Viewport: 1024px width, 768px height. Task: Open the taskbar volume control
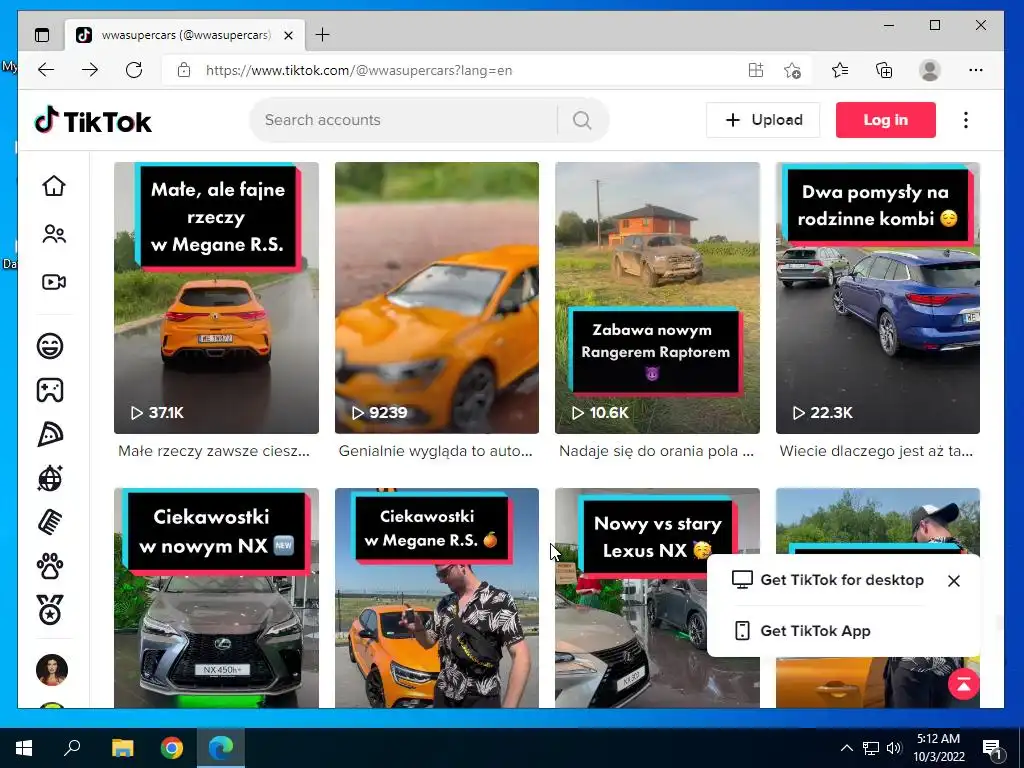click(894, 748)
